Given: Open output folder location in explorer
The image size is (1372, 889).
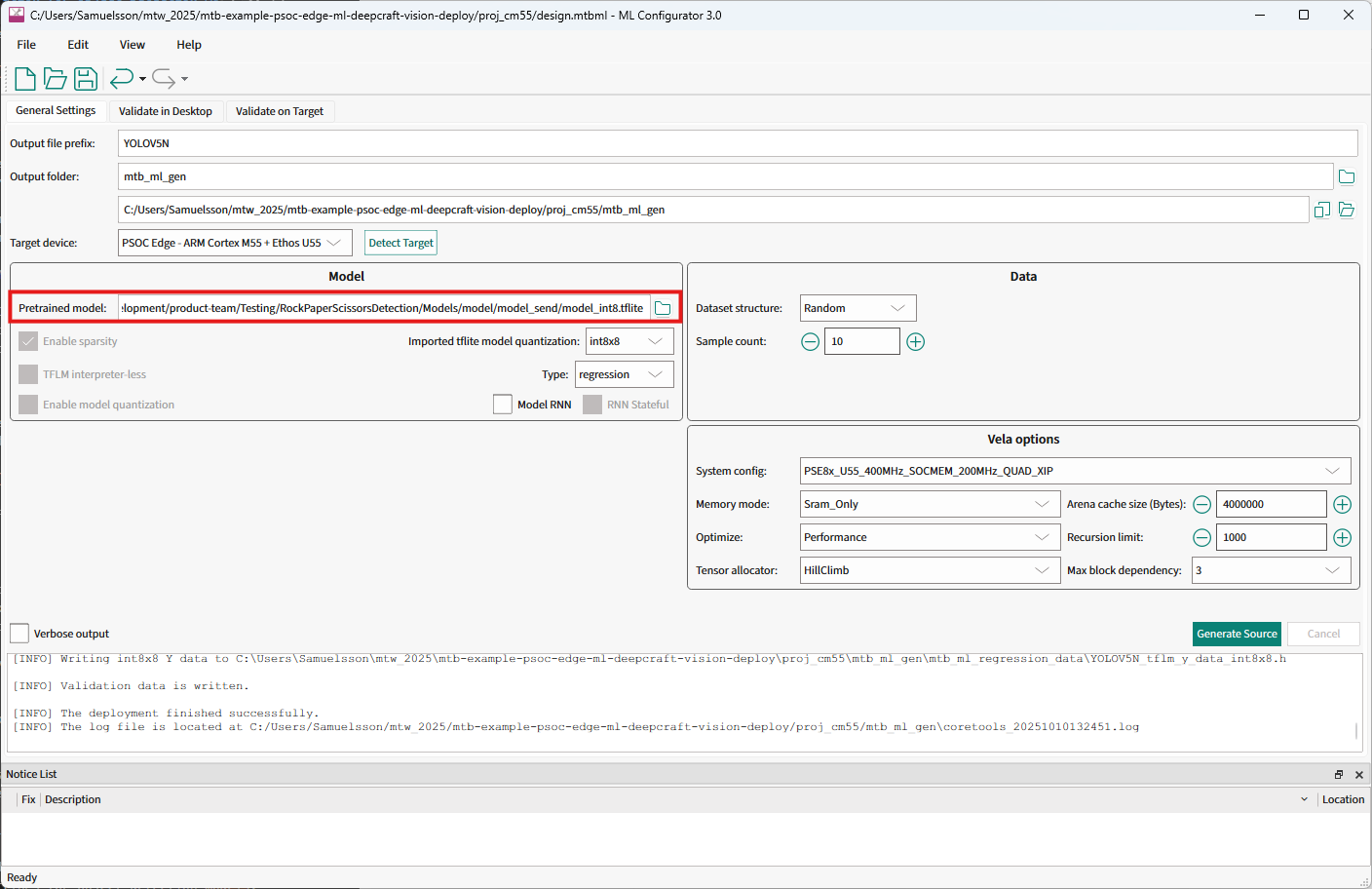Looking at the screenshot, I should tap(1347, 210).
